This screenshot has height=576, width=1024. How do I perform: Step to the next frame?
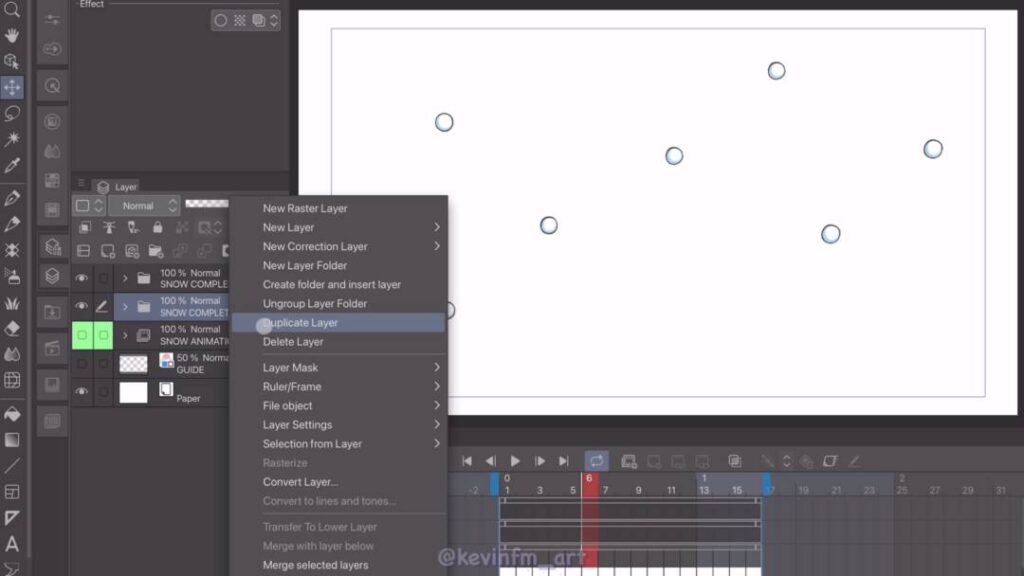click(539, 461)
